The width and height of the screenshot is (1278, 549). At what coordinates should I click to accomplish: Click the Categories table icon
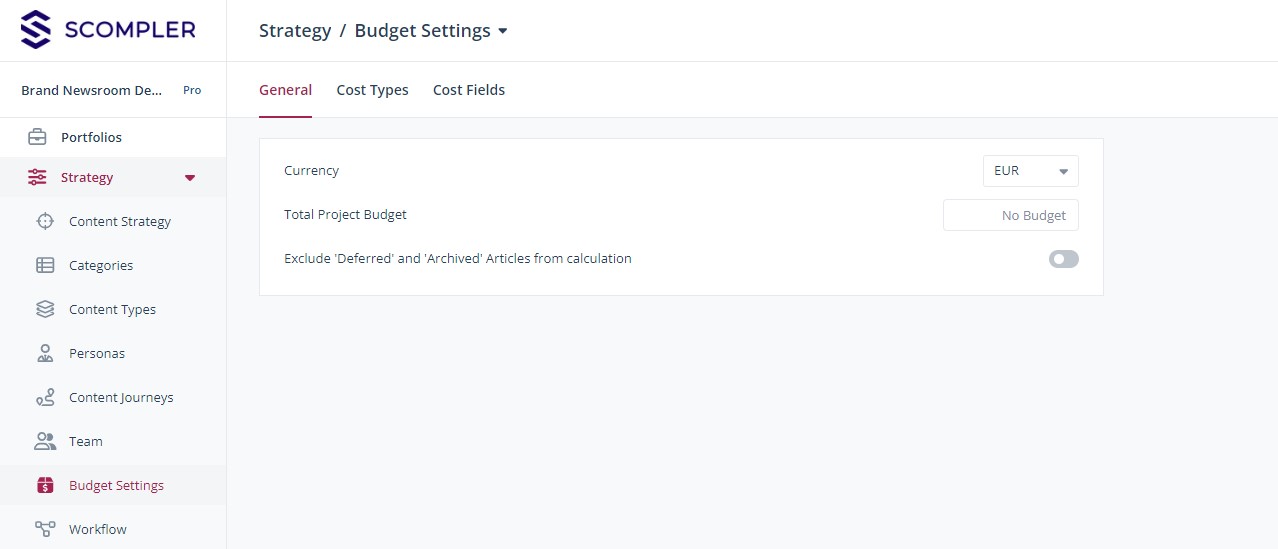click(45, 265)
